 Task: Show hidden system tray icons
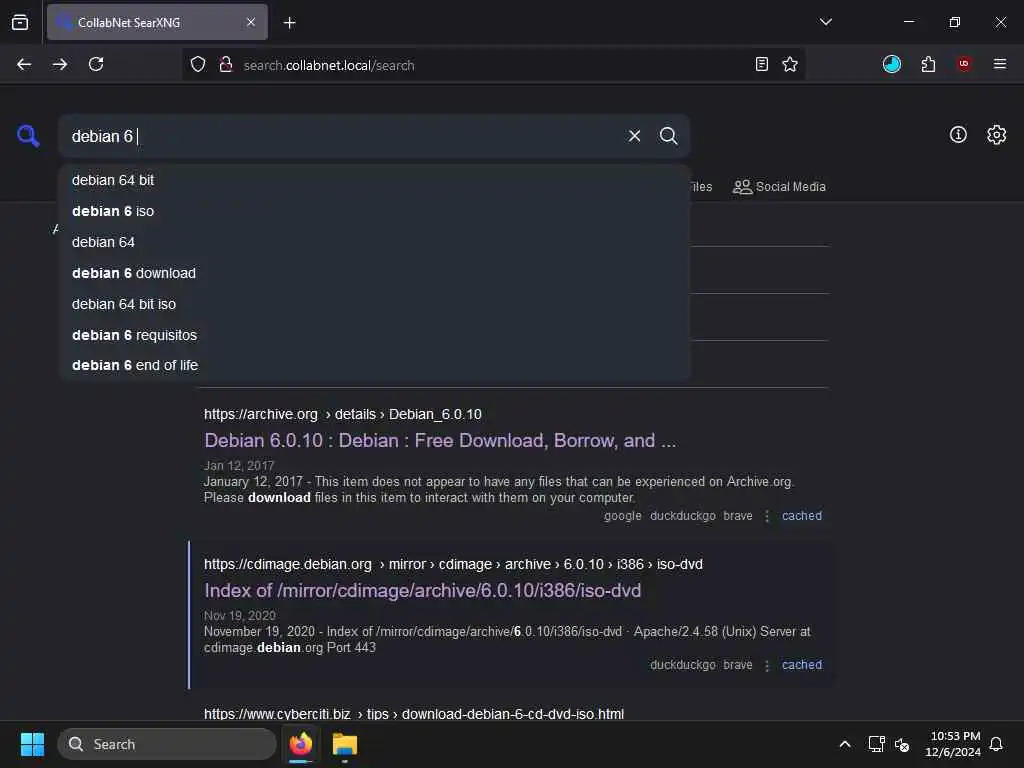[x=844, y=744]
